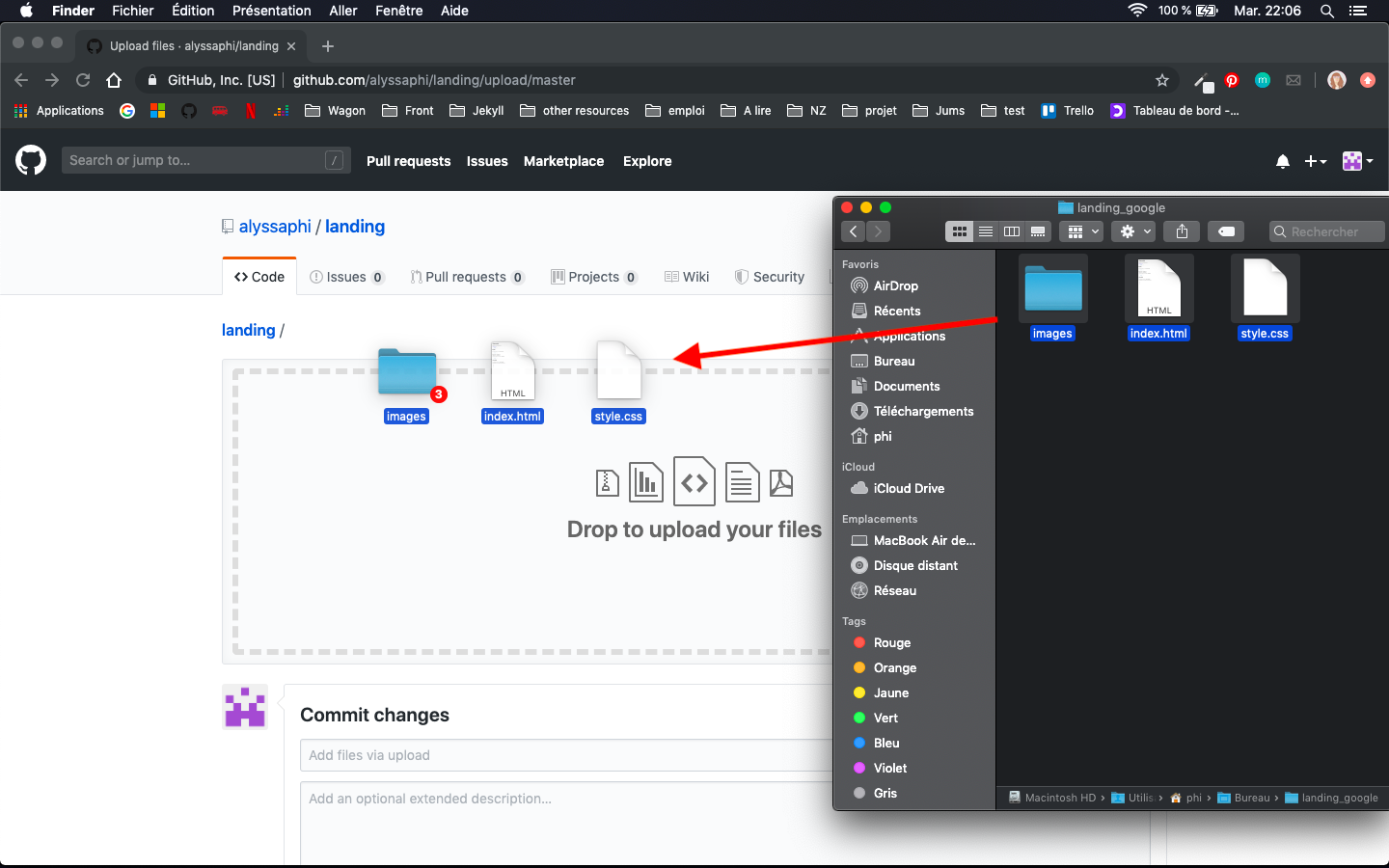1389x868 pixels.
Task: Open the Issues tab of repository
Action: point(346,277)
